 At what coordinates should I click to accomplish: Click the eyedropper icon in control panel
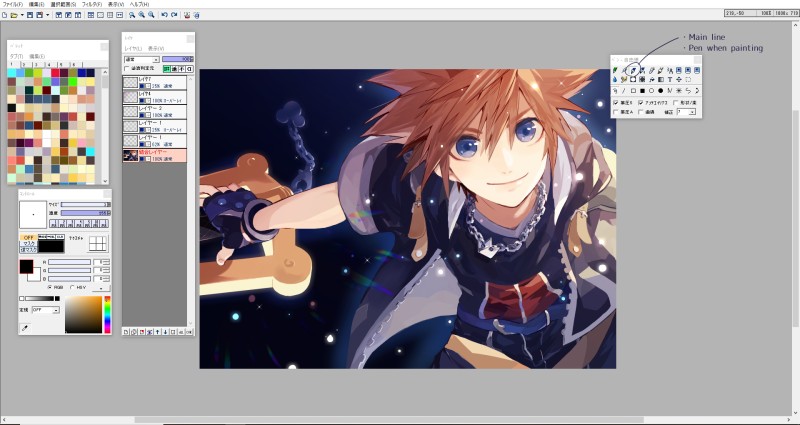[x=24, y=328]
